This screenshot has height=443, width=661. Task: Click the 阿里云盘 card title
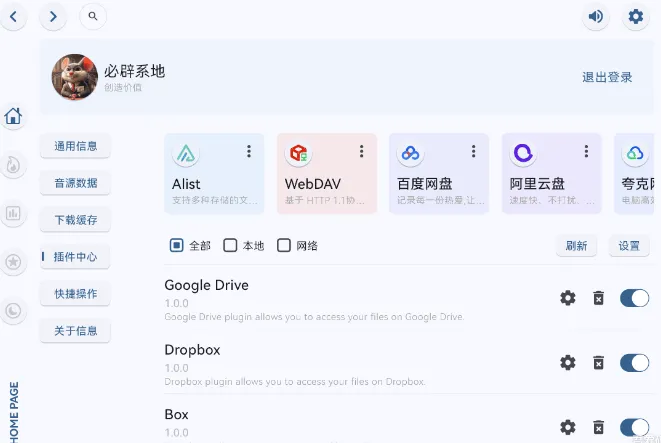(x=537, y=184)
